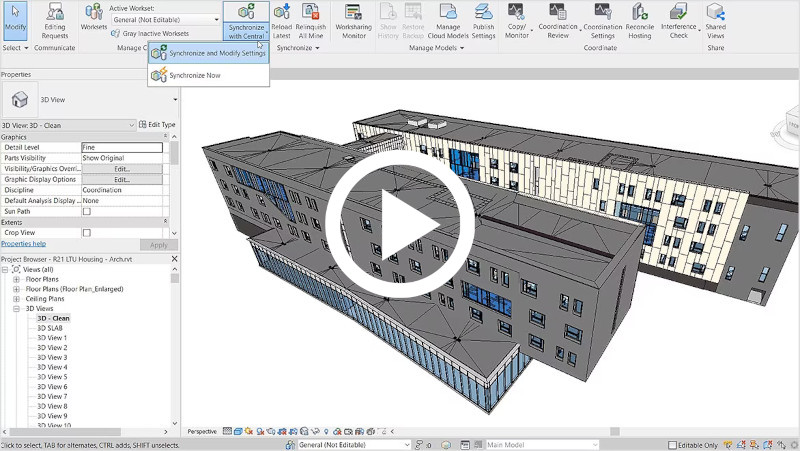800x451 pixels.
Task: Choose Synchronize Now
Action: pyautogui.click(x=209, y=75)
